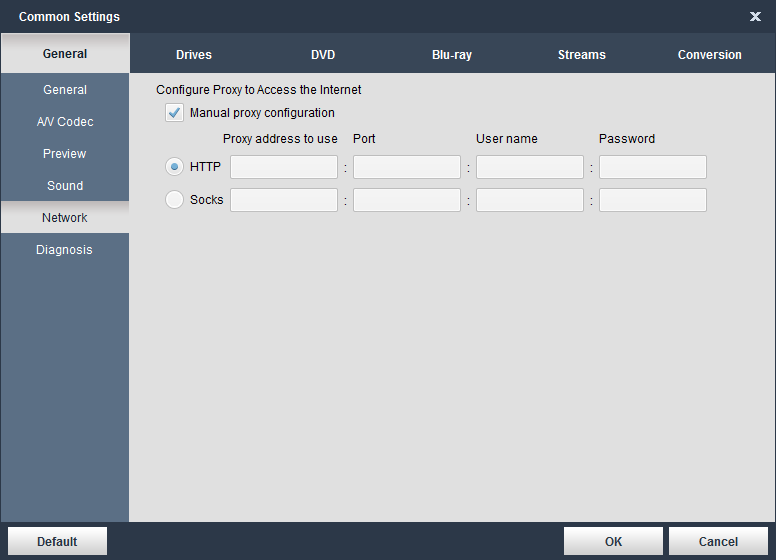Open Sound settings in sidebar

(65, 186)
